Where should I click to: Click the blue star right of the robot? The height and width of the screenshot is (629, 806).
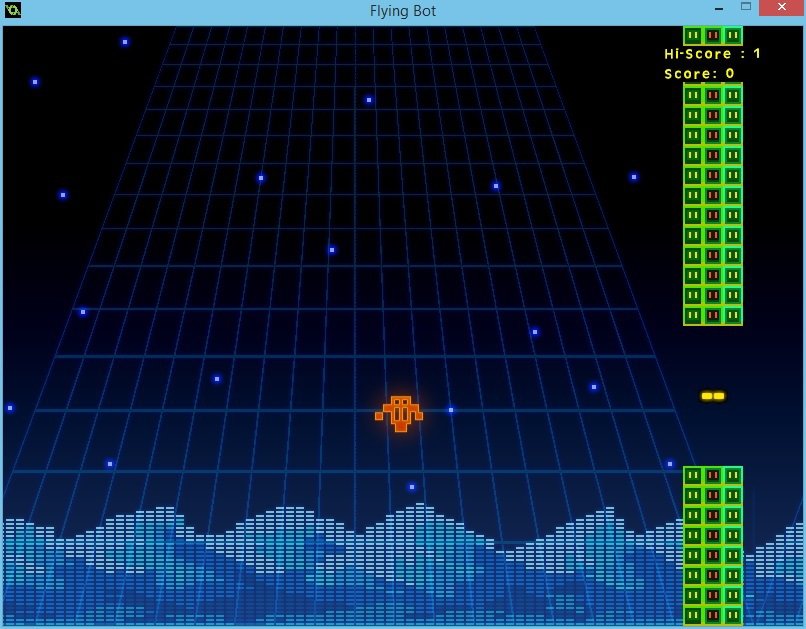pos(451,410)
